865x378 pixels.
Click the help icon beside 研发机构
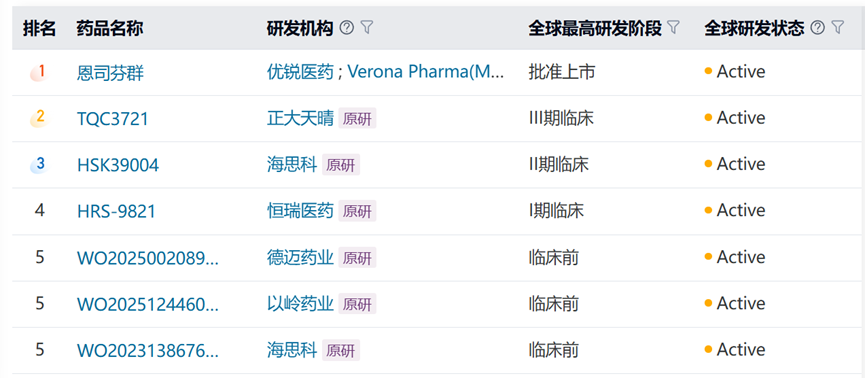pos(346,28)
